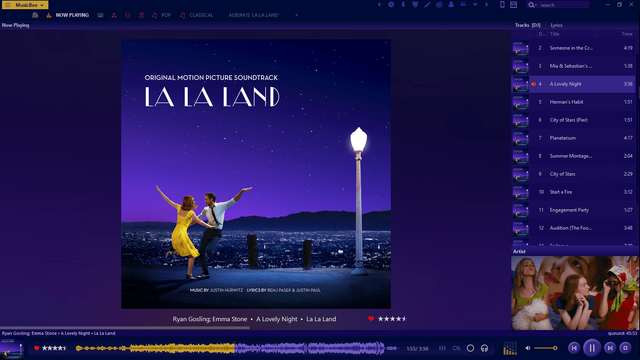Seek within the waveform progress bar
Image resolution: width=640 pixels, height=360 pixels.
tap(237, 348)
